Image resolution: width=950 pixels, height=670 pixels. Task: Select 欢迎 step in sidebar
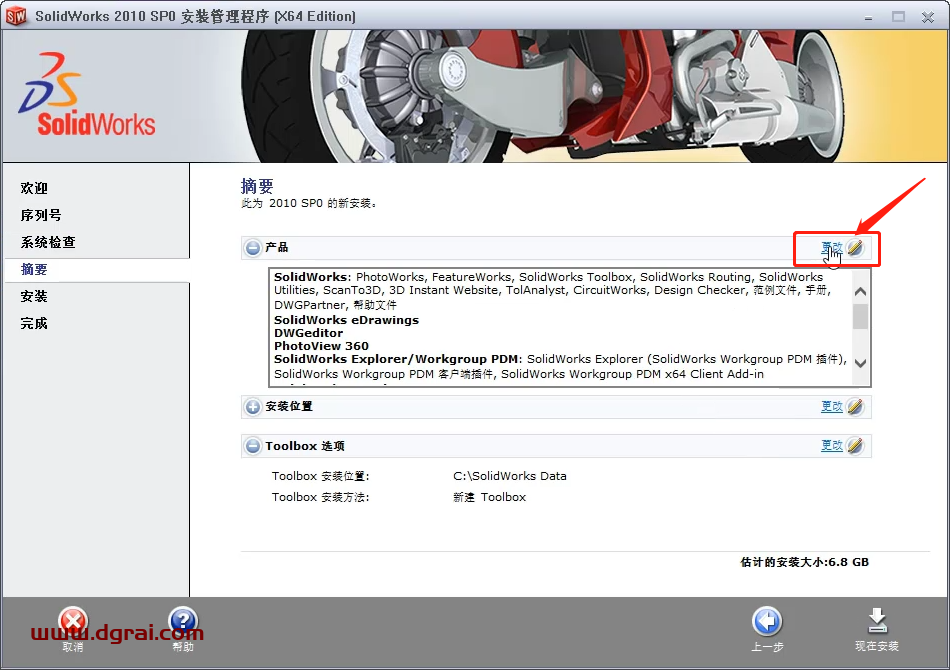[34, 188]
